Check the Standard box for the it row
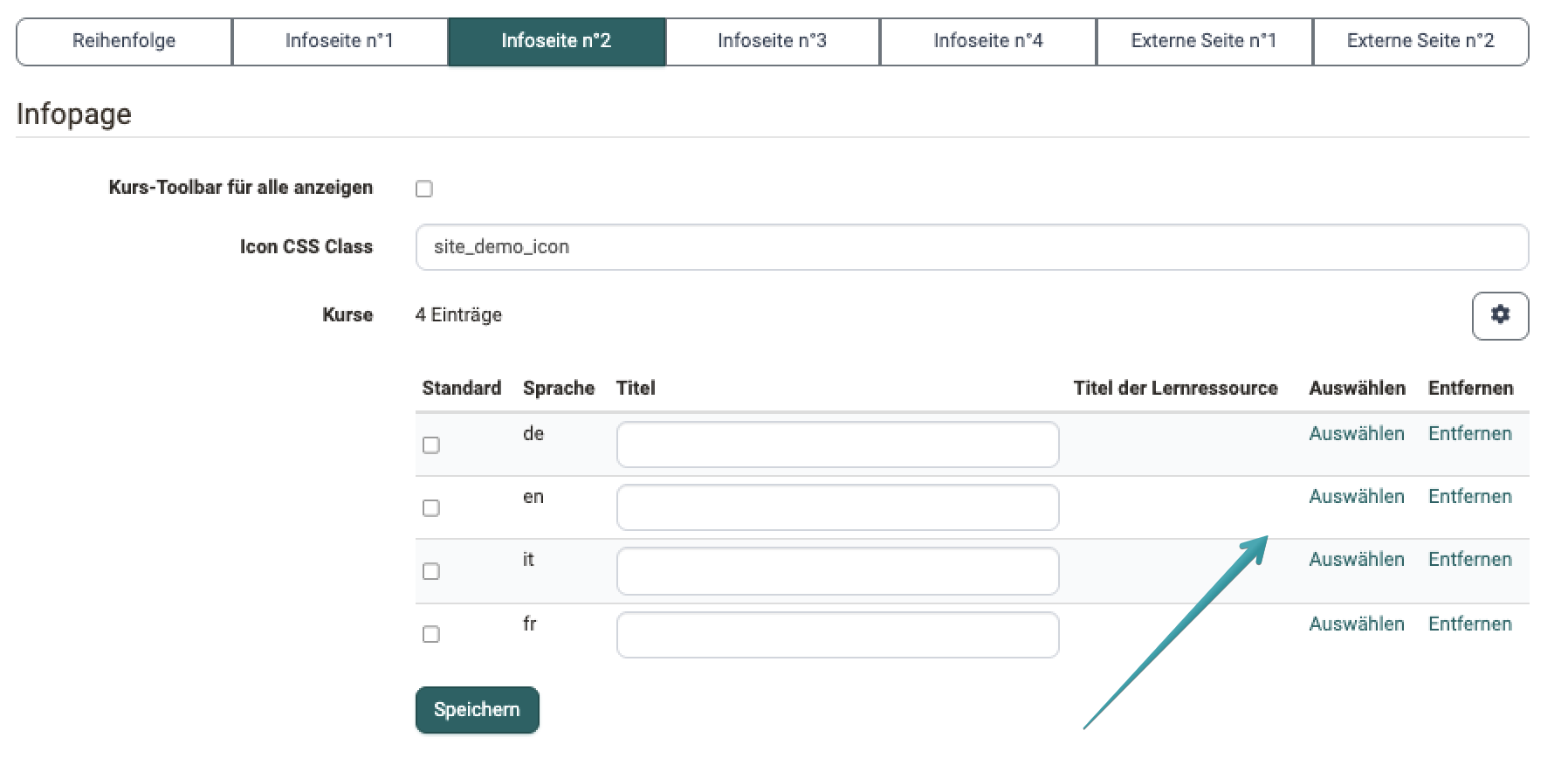This screenshot has width=1568, height=772. [431, 571]
